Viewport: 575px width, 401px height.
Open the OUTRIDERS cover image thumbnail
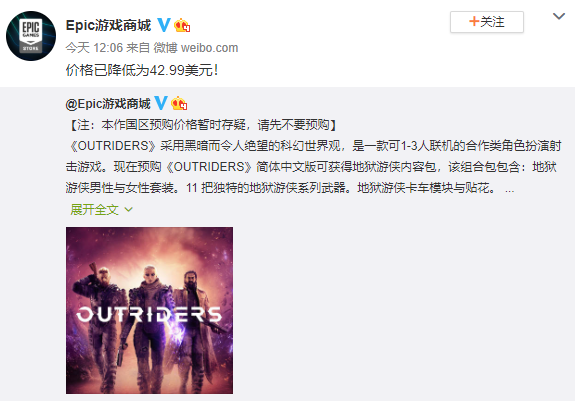pos(149,310)
